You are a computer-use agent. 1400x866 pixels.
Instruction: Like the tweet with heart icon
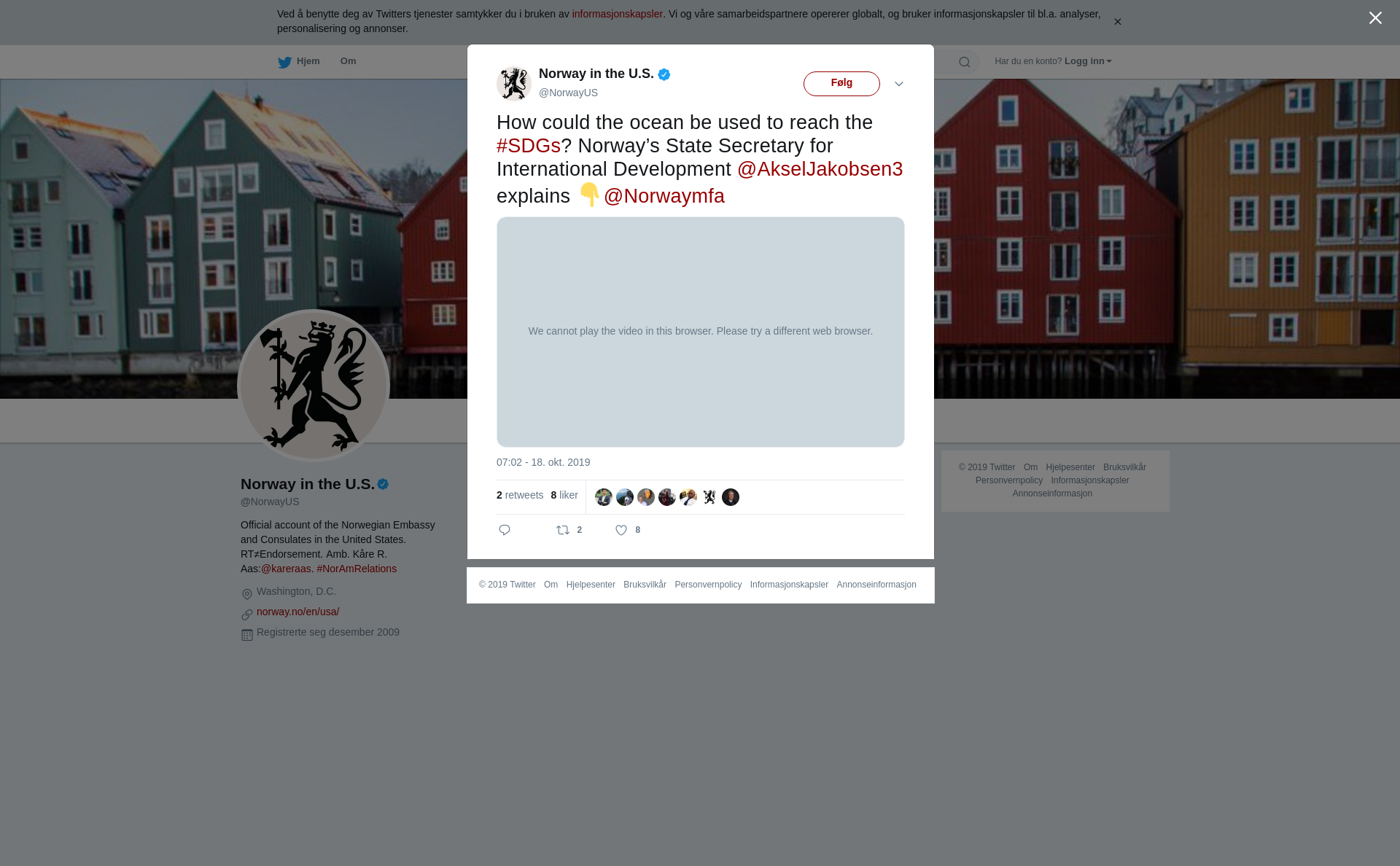pyautogui.click(x=621, y=531)
